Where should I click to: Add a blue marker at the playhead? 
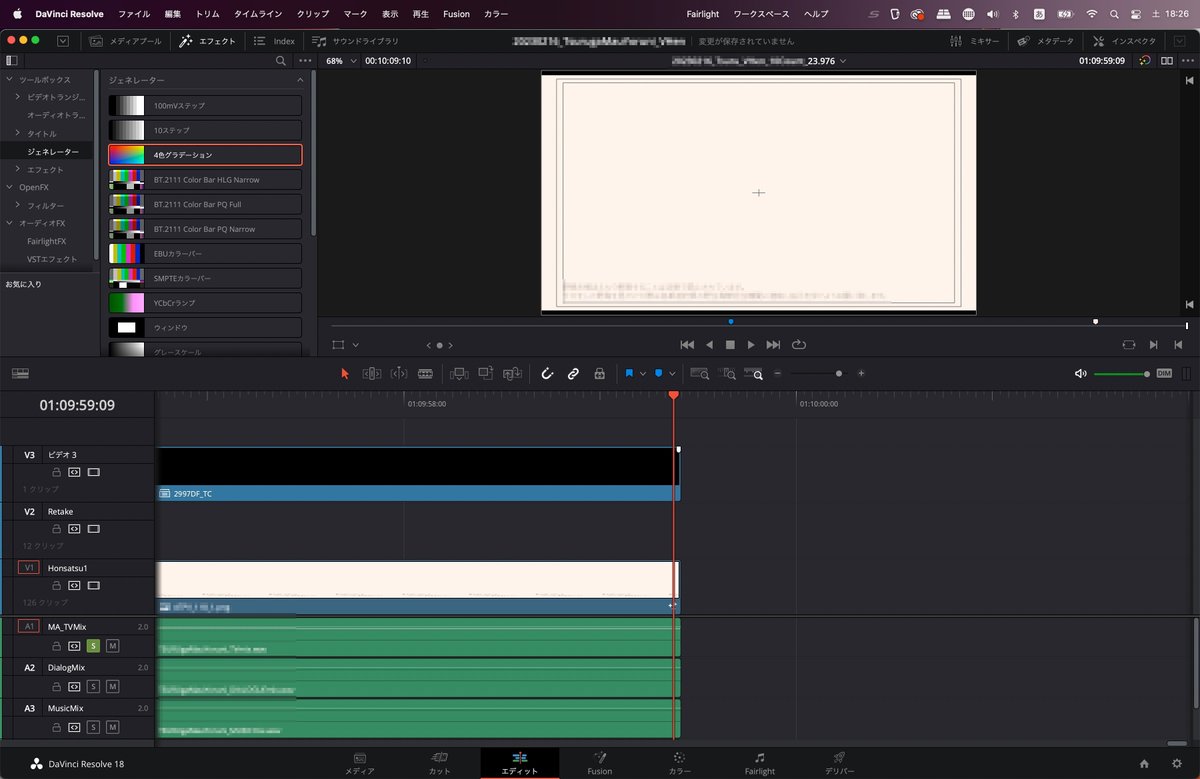point(659,373)
